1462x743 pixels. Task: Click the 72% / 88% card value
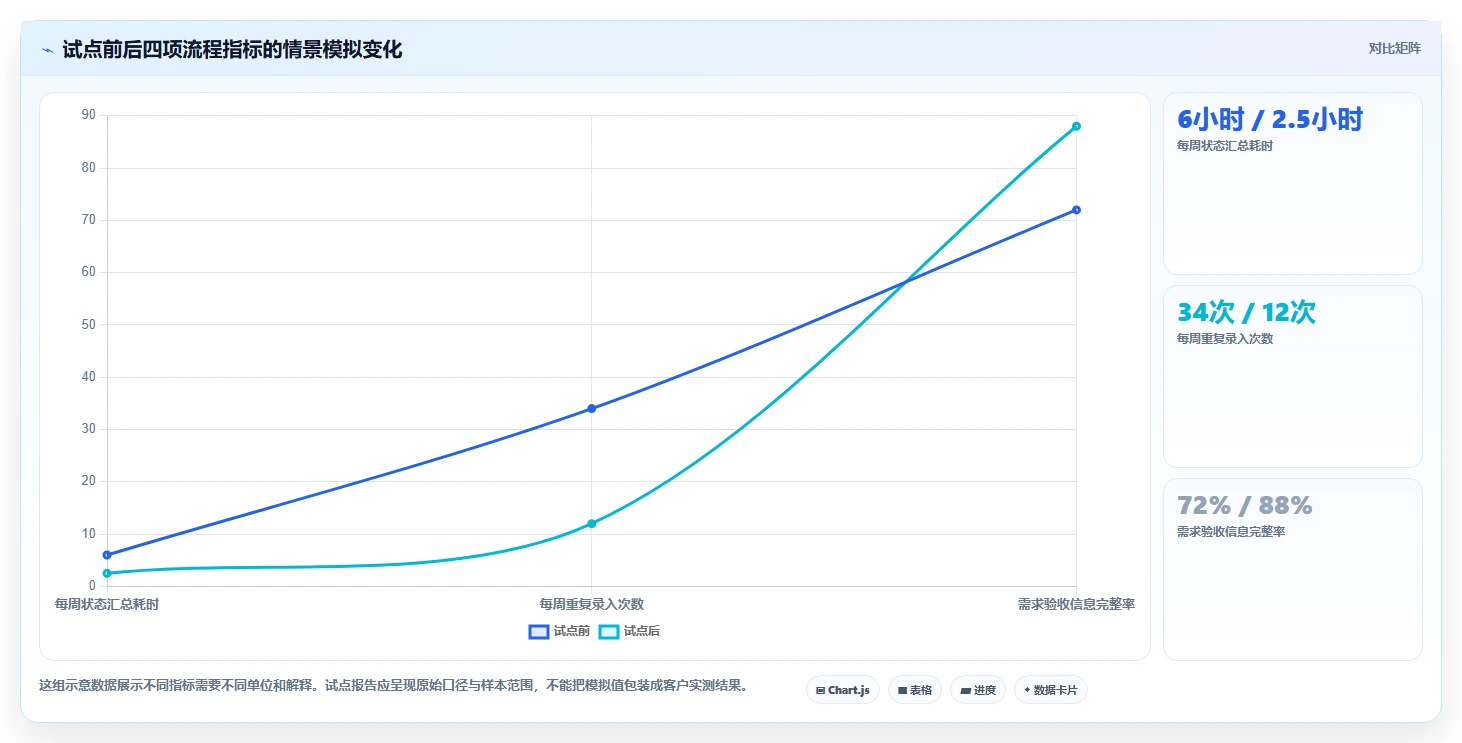tap(1244, 506)
